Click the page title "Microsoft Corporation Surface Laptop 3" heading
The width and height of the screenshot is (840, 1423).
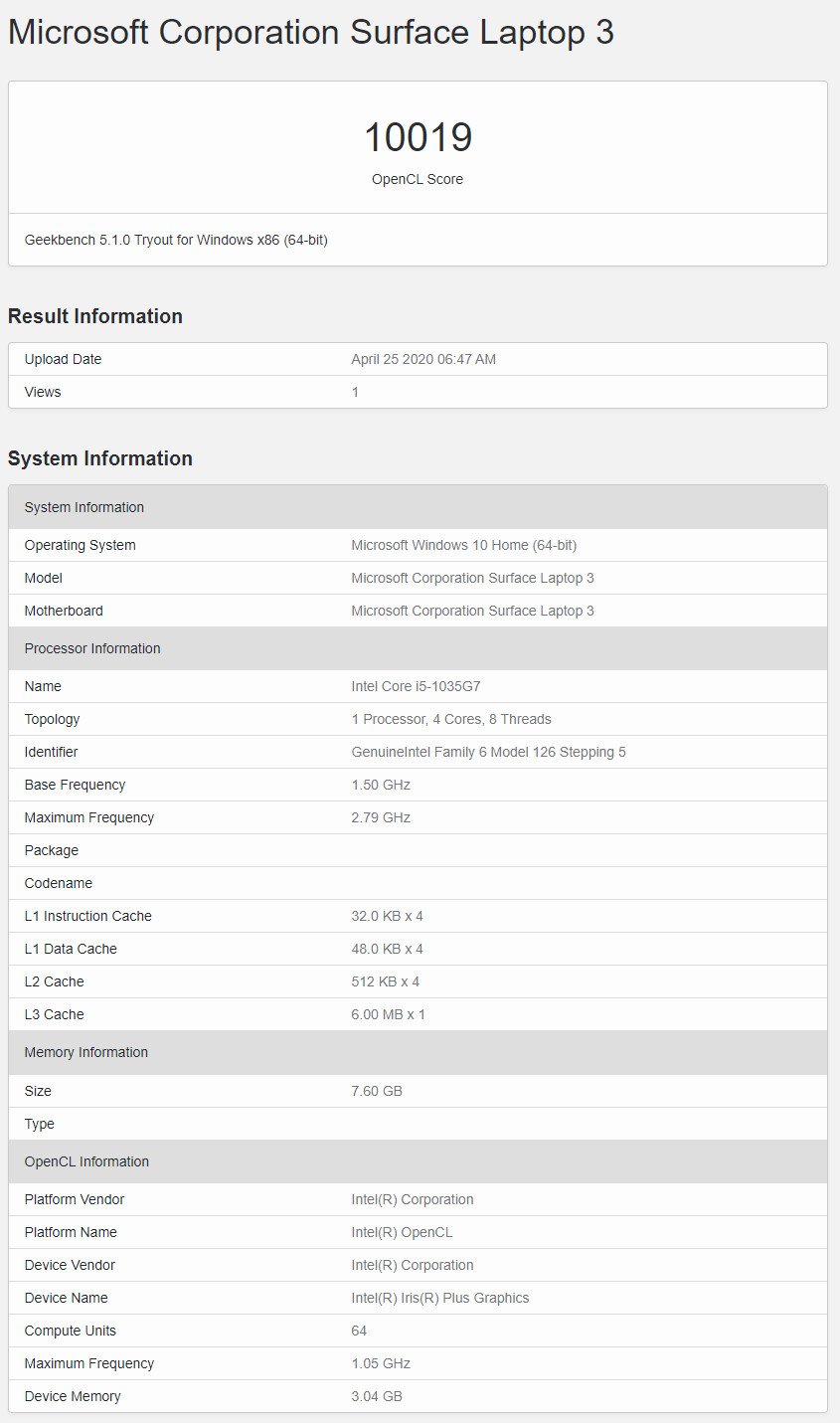[x=311, y=33]
